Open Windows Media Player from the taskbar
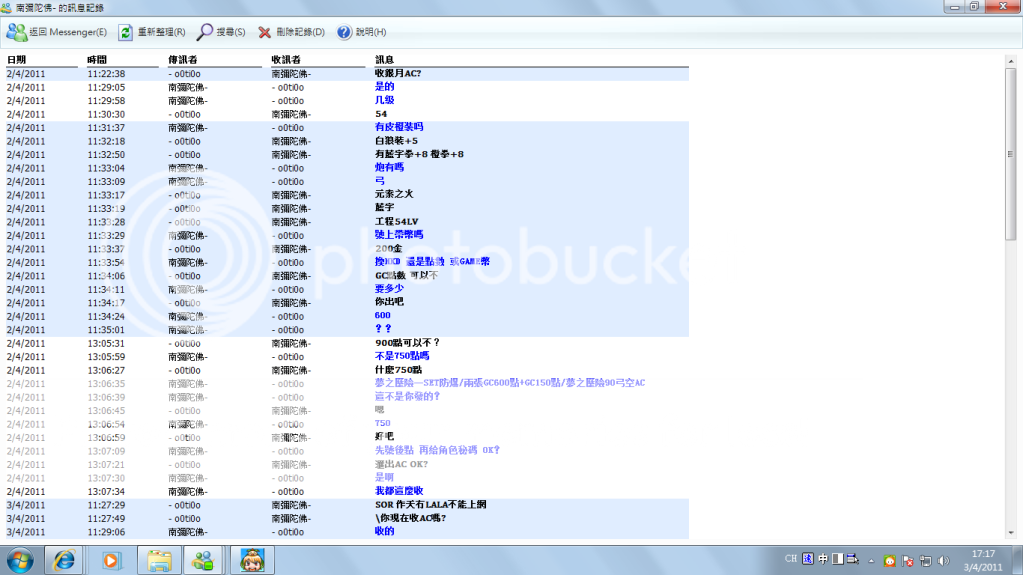Screen dimensions: 1023x575 [111, 559]
